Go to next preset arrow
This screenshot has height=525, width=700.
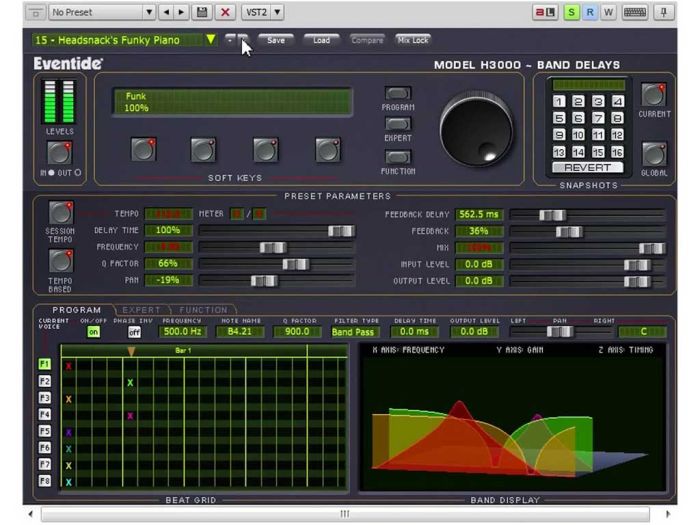(x=181, y=12)
